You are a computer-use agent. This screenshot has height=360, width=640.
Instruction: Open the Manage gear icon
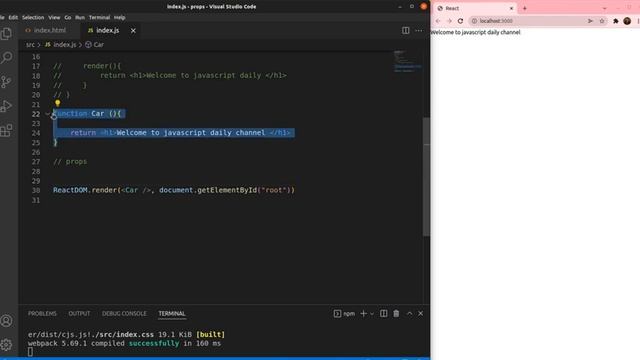(x=7, y=344)
